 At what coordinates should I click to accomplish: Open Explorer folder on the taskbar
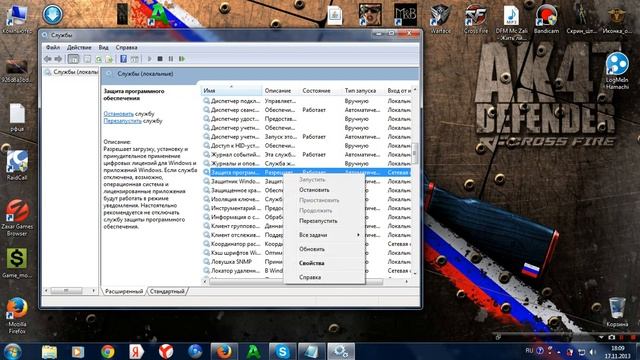(49, 351)
